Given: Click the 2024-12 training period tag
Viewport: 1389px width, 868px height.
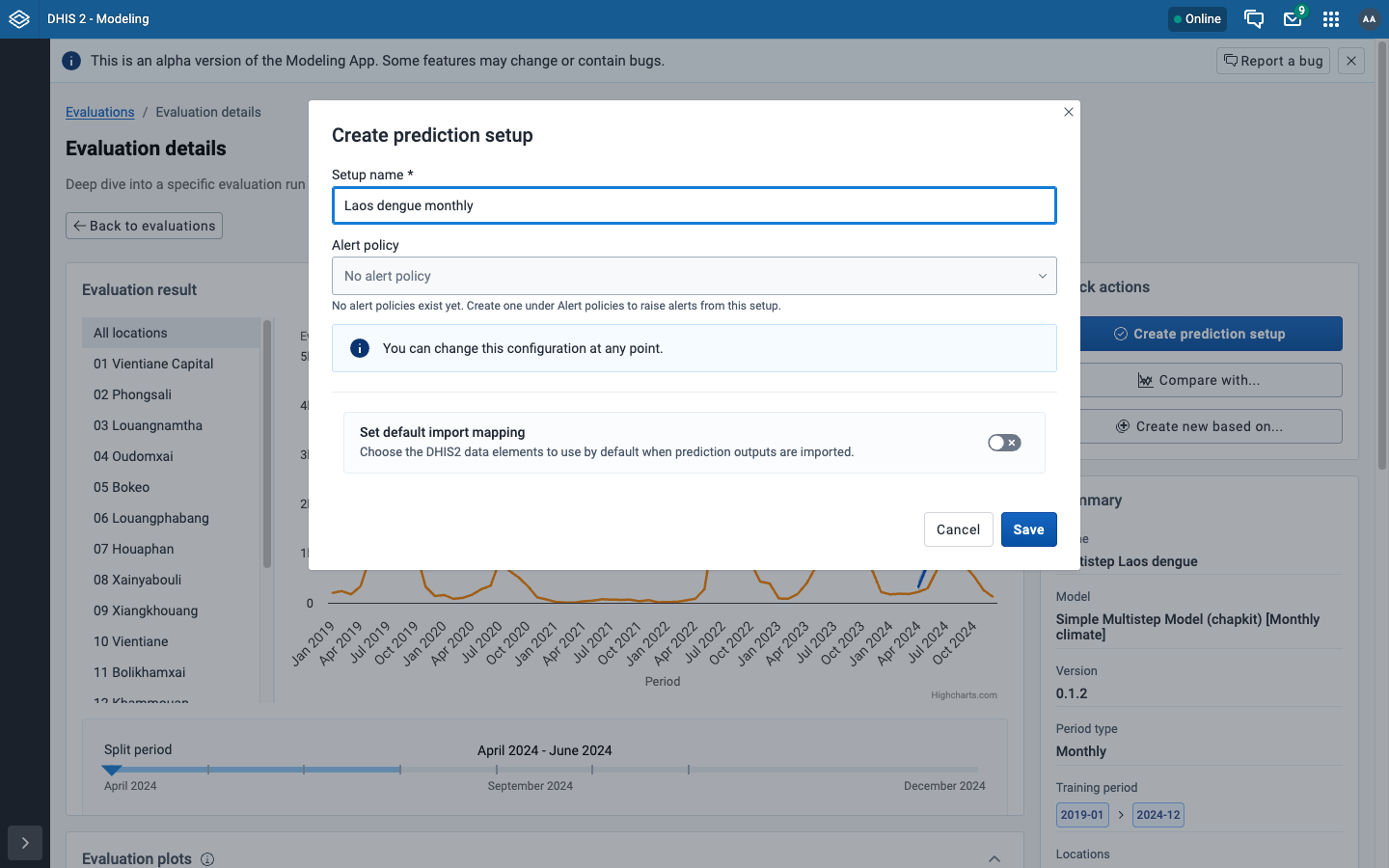Looking at the screenshot, I should (1157, 815).
